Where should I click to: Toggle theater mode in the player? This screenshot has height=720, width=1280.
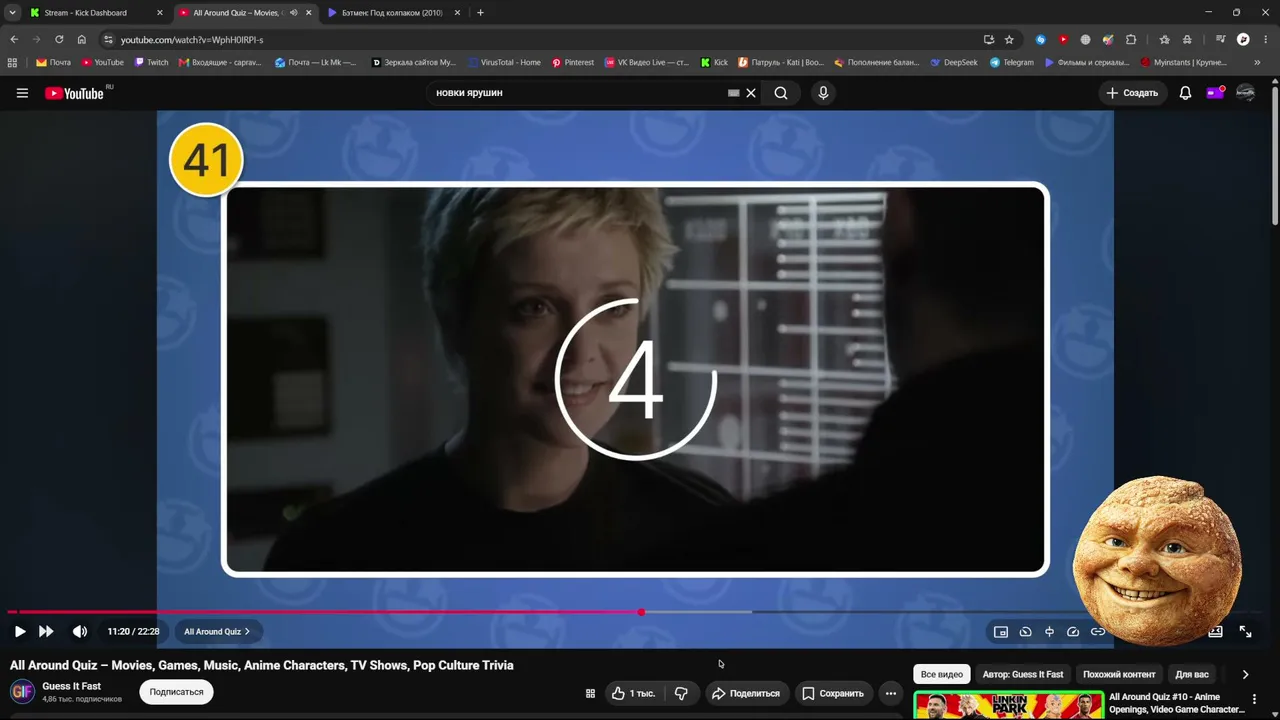pos(1216,631)
